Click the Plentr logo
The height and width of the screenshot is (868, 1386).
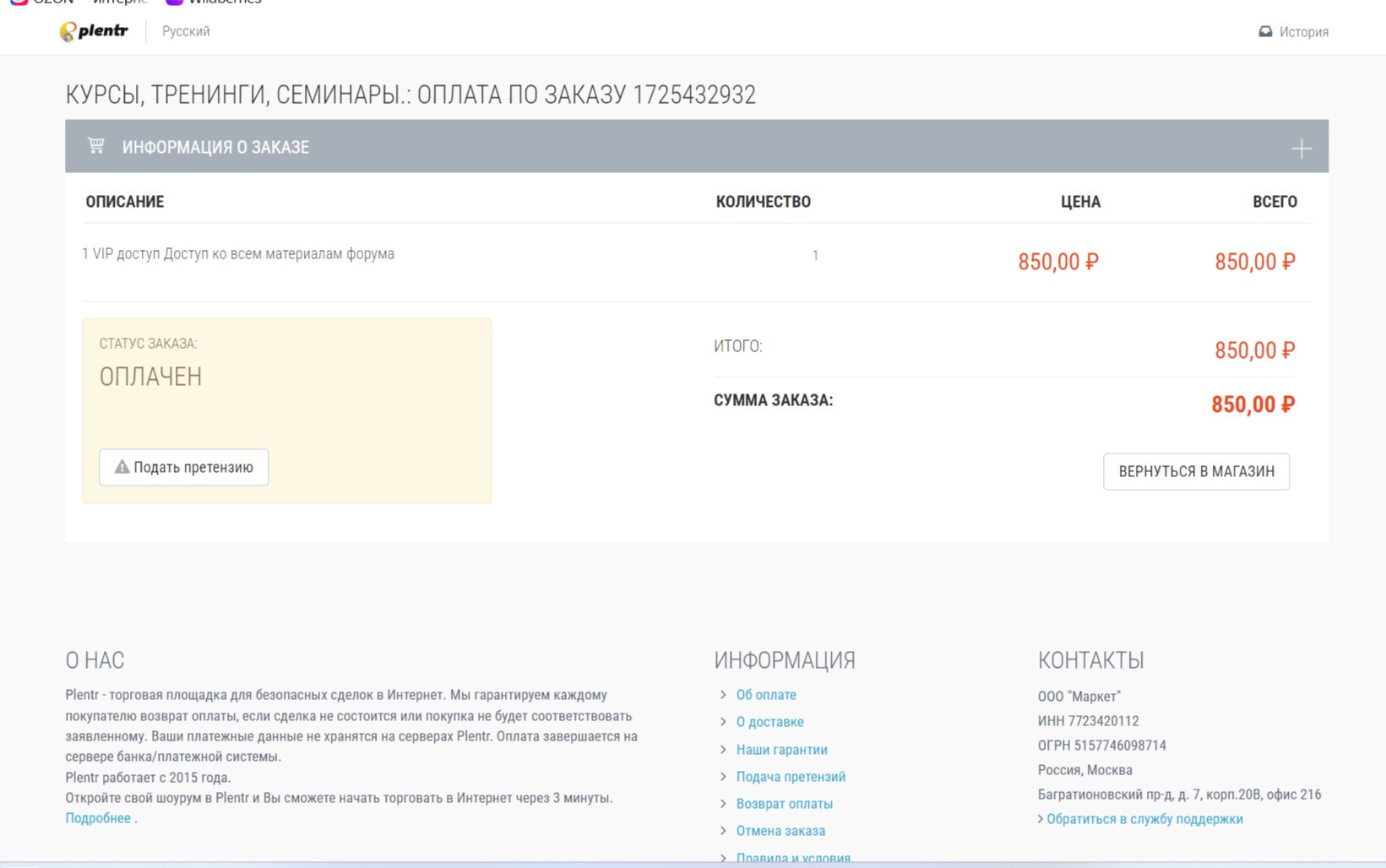(94, 31)
